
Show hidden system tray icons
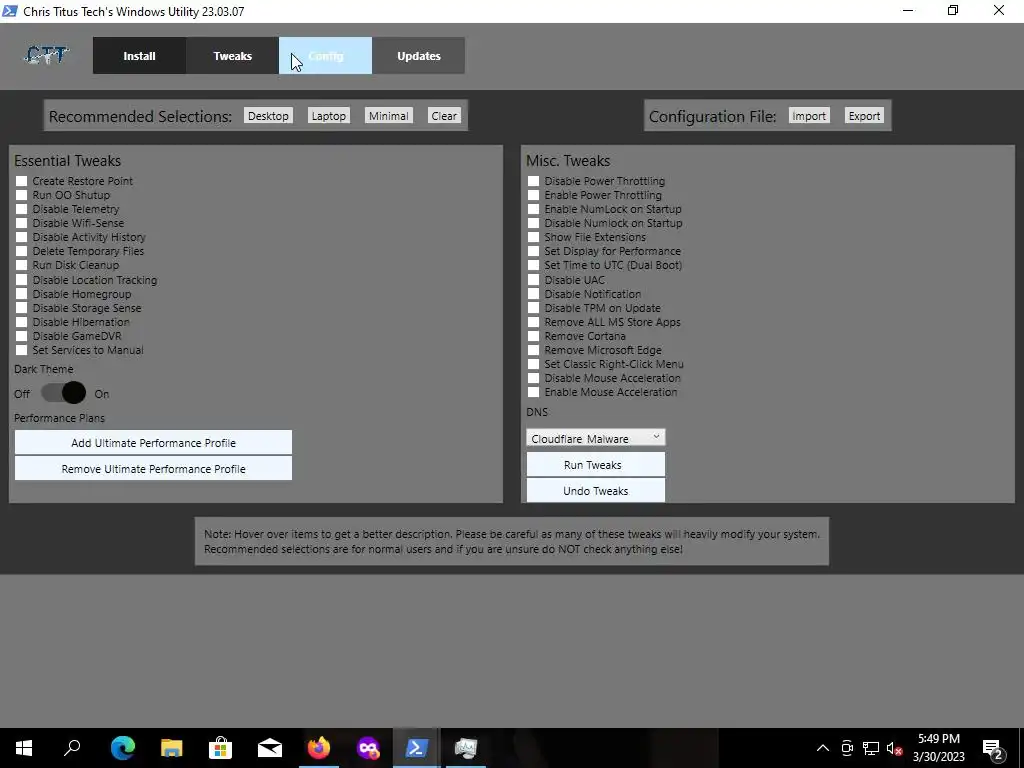coord(823,748)
